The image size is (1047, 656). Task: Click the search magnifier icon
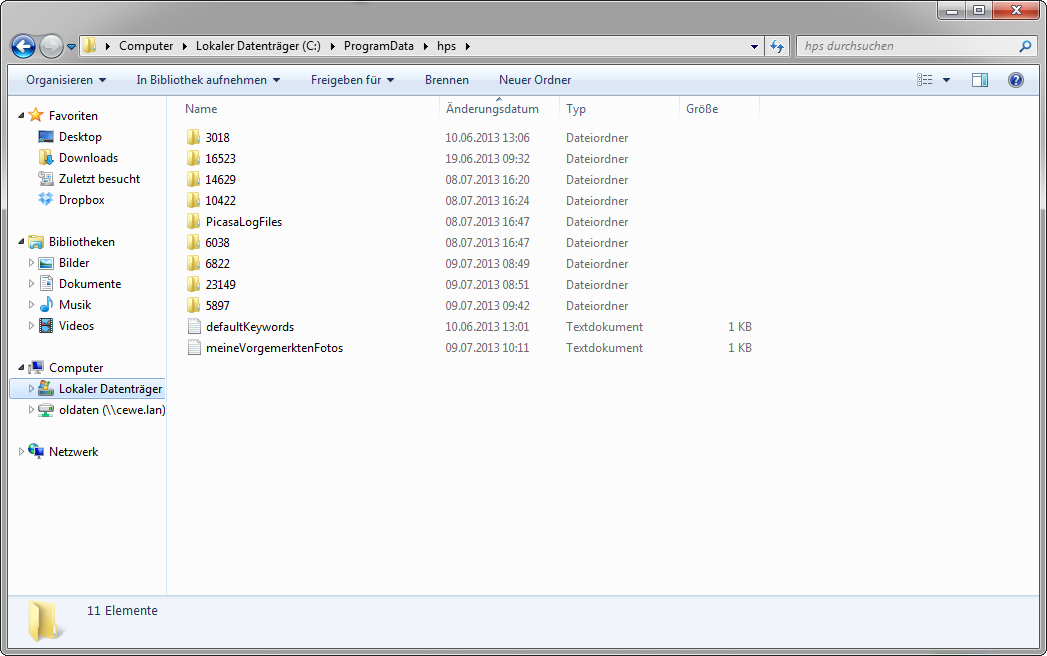(x=1025, y=46)
